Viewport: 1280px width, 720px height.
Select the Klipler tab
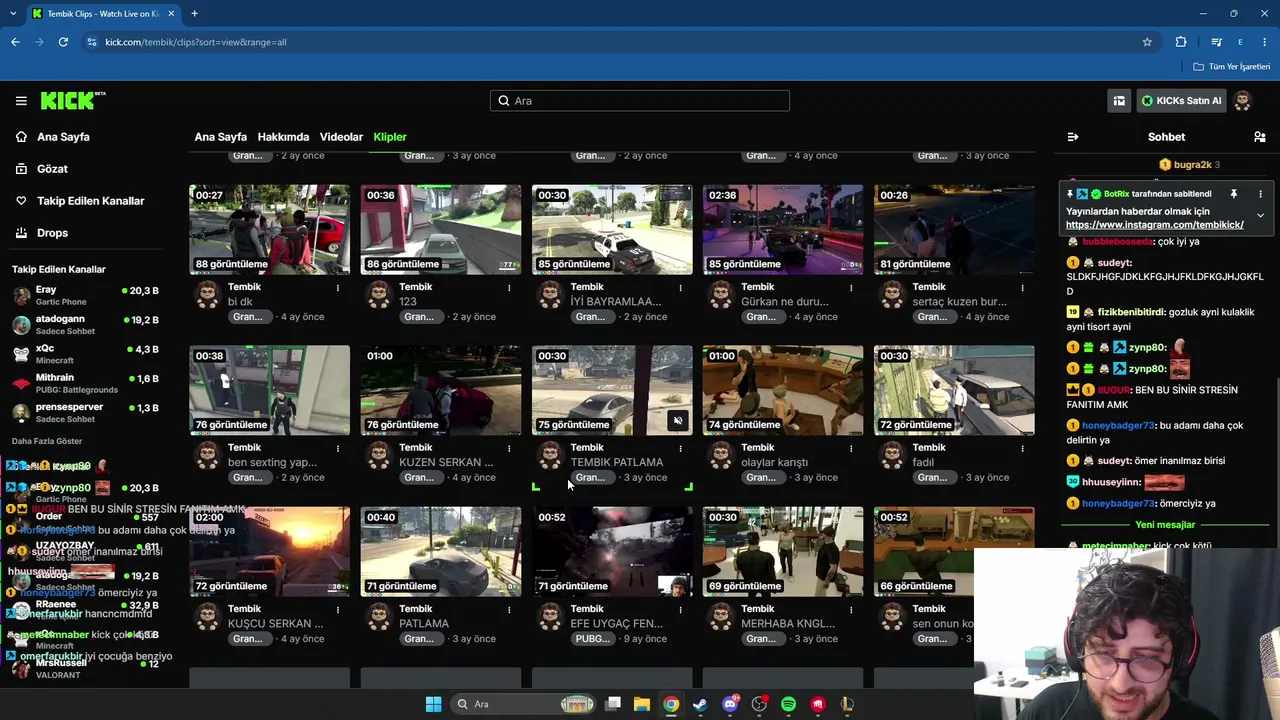pyautogui.click(x=390, y=137)
